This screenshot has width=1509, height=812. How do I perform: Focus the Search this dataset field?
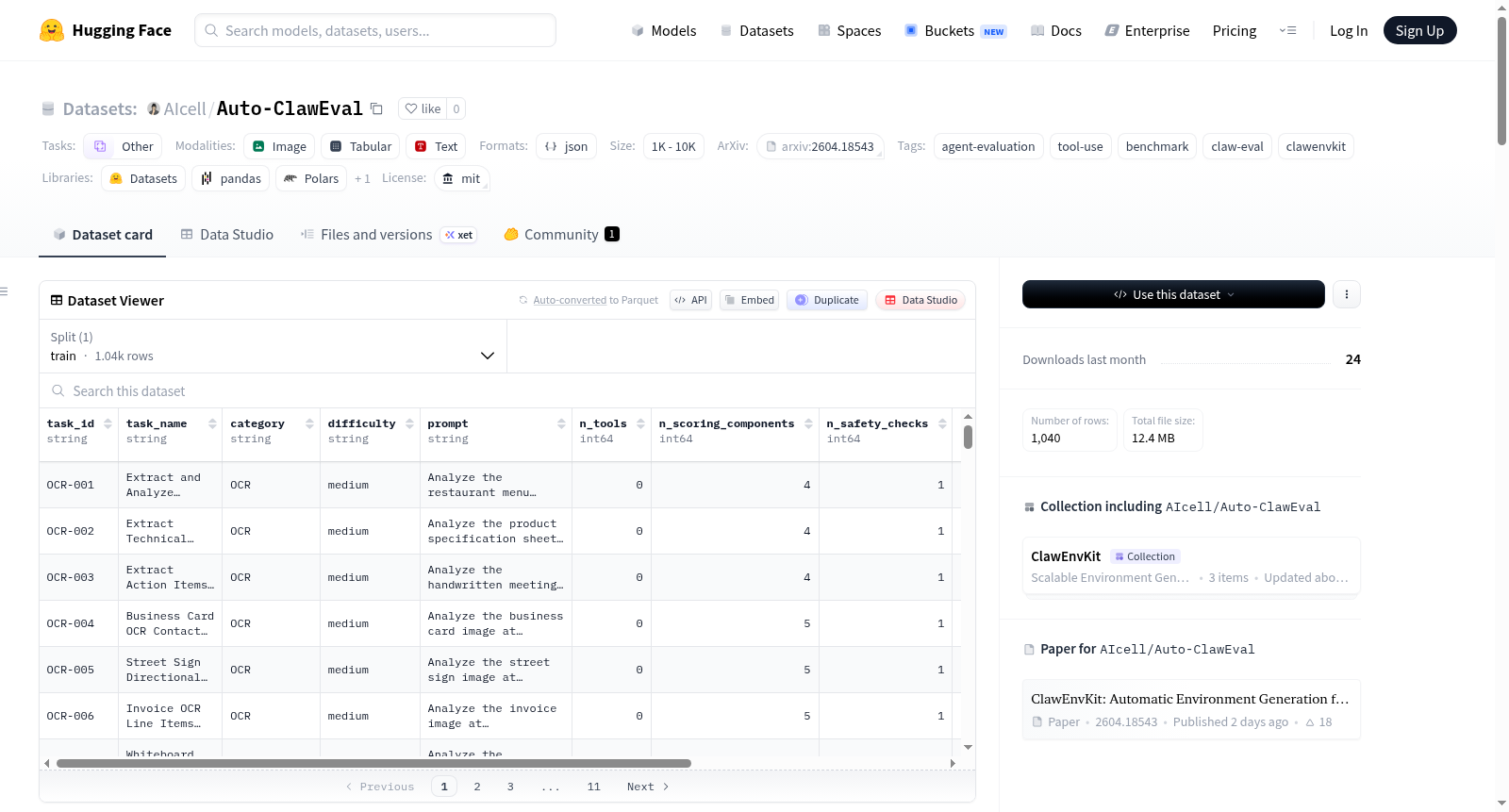click(x=507, y=390)
